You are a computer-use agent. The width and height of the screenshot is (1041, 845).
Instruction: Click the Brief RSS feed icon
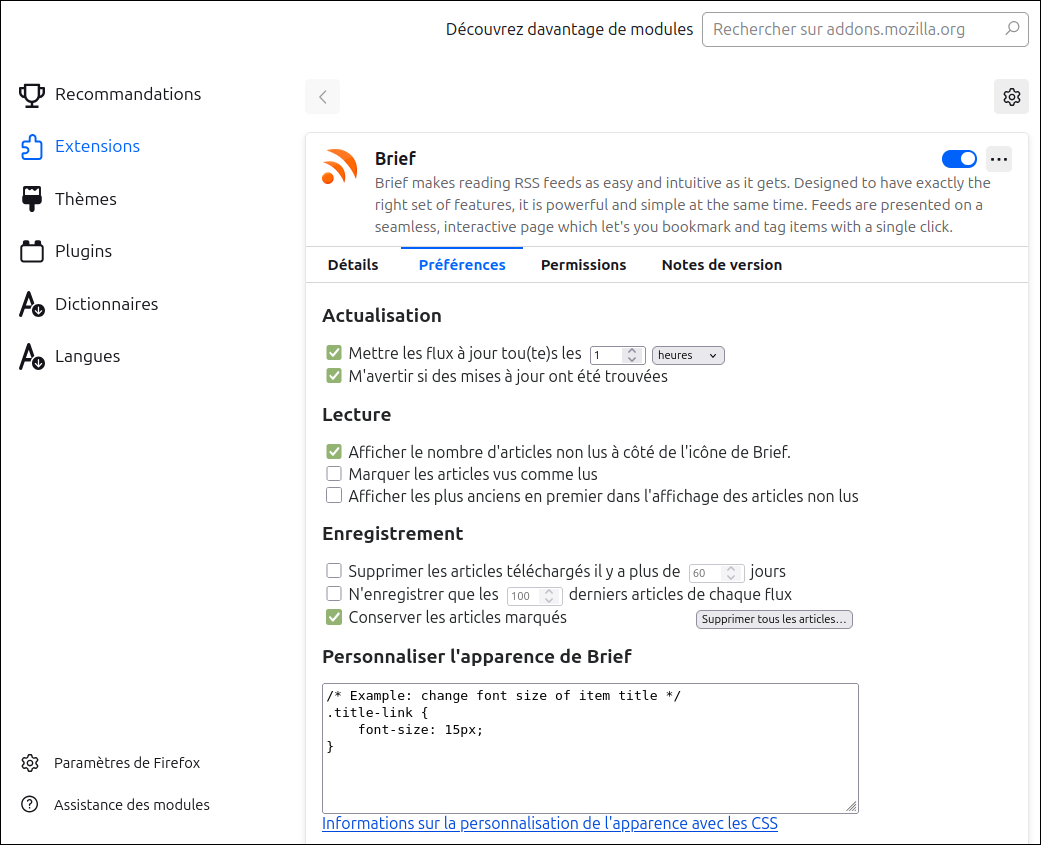340,167
